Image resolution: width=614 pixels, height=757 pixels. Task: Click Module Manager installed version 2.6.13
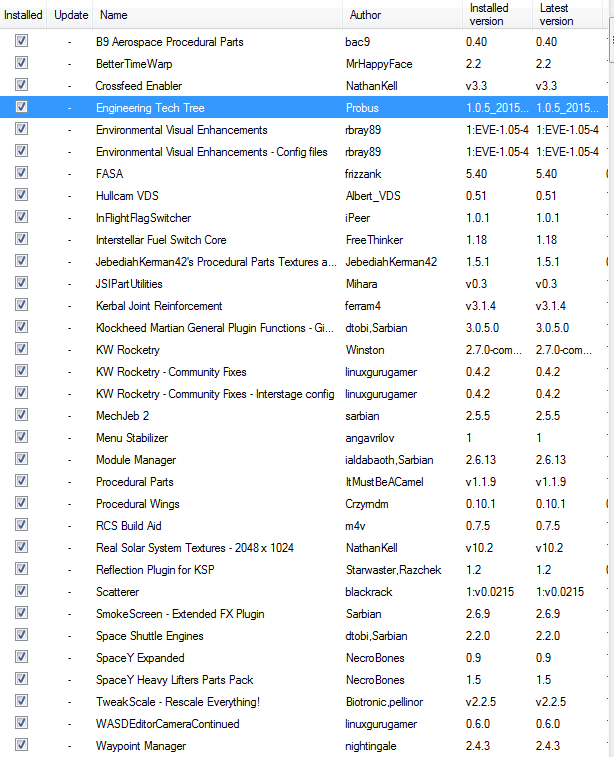coord(481,460)
